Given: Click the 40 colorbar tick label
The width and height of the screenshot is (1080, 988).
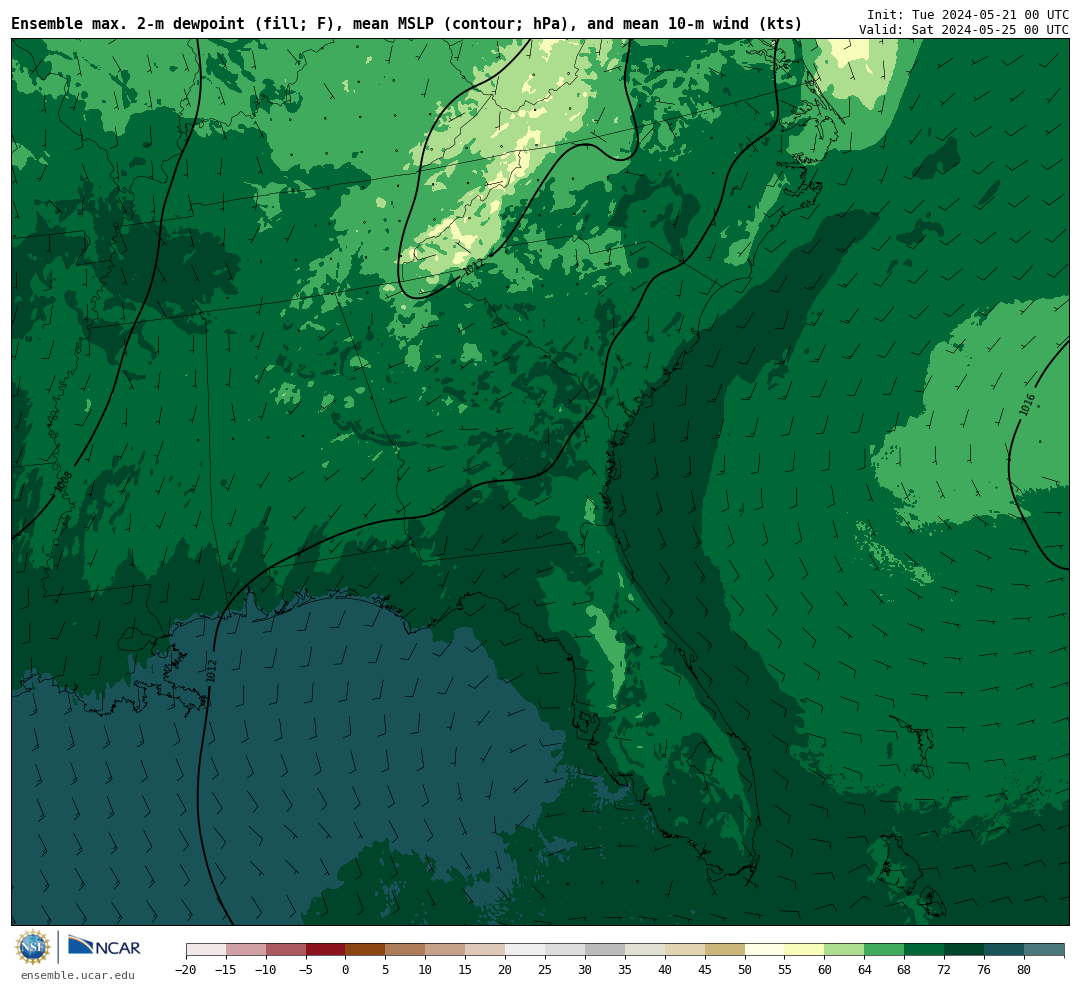Looking at the screenshot, I should pos(665,969).
